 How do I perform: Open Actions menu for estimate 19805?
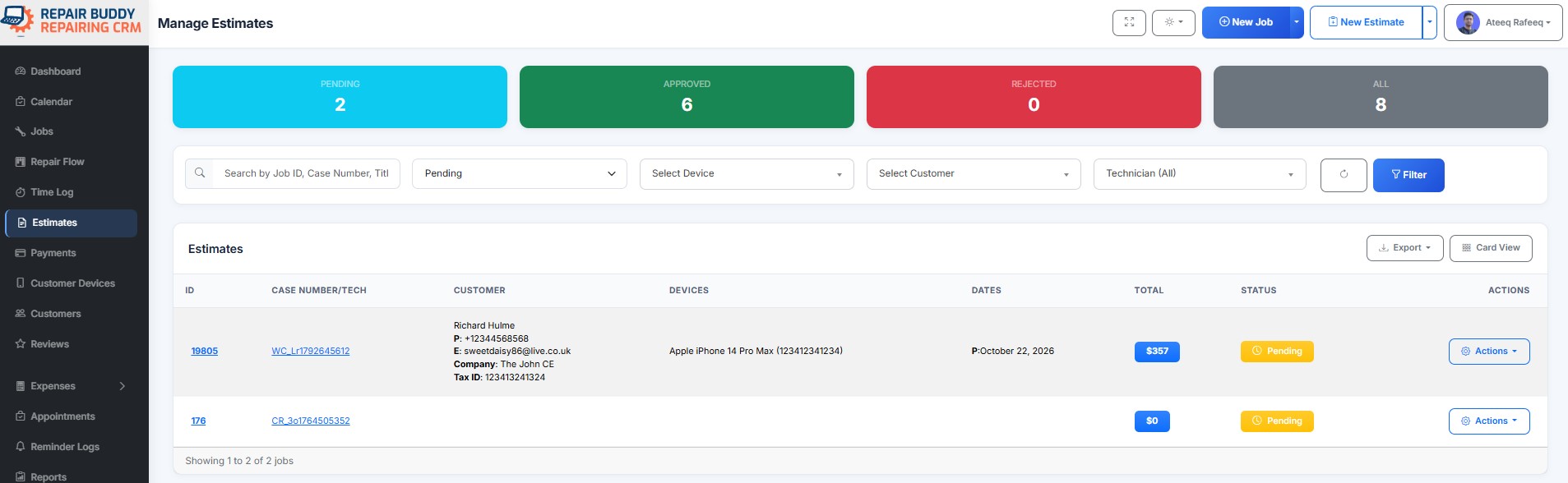pyautogui.click(x=1489, y=352)
